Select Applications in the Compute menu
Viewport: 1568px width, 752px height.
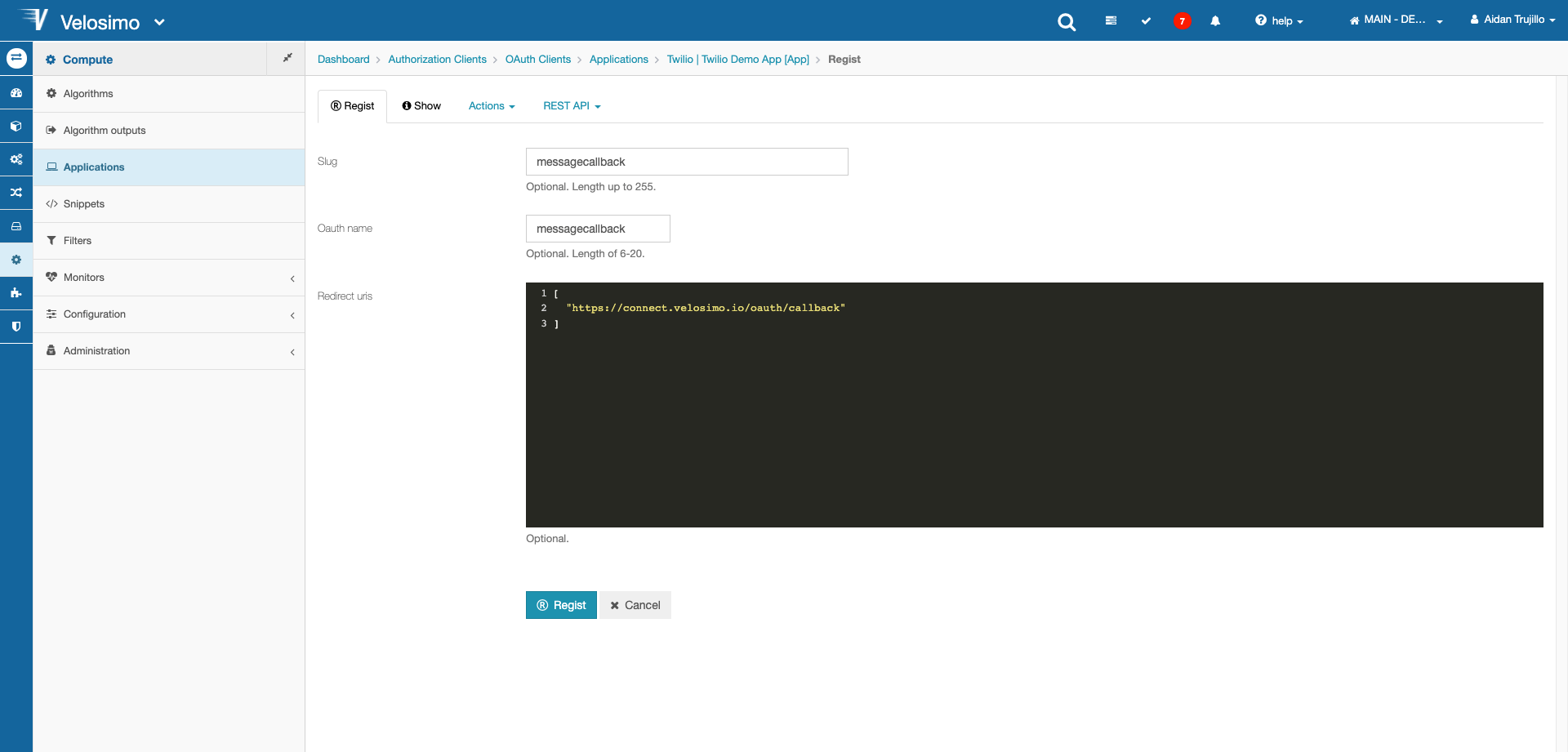pyautogui.click(x=169, y=167)
